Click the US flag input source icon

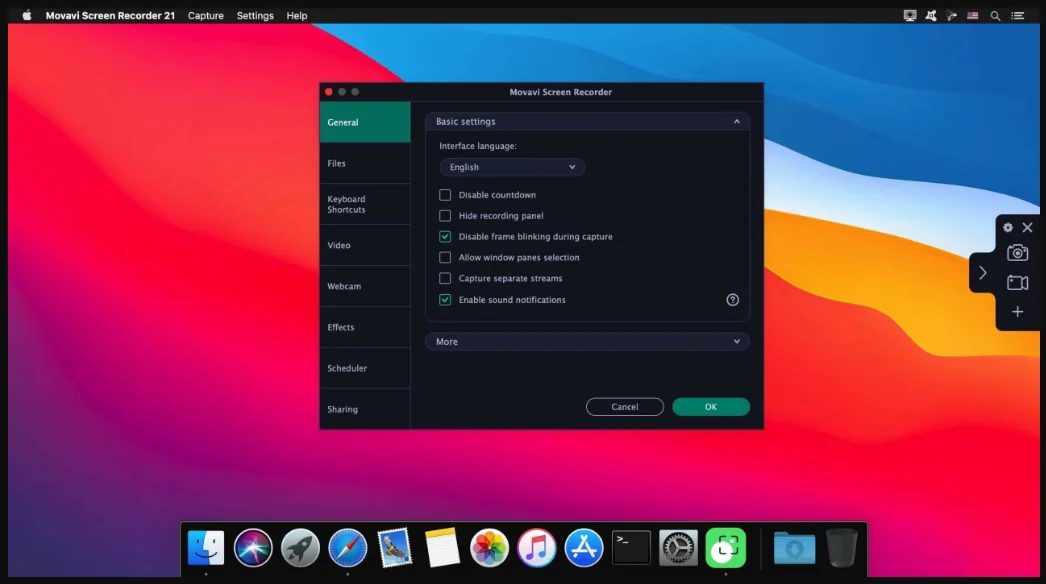tap(973, 15)
